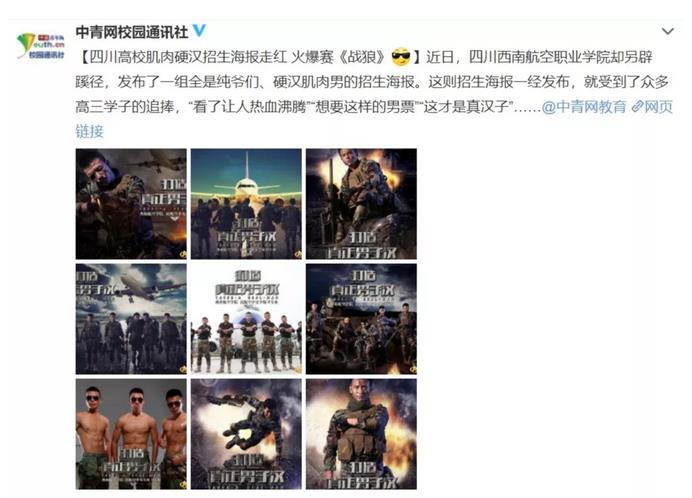Click the chain link icon before 网页
The image size is (692, 498).
tap(637, 106)
